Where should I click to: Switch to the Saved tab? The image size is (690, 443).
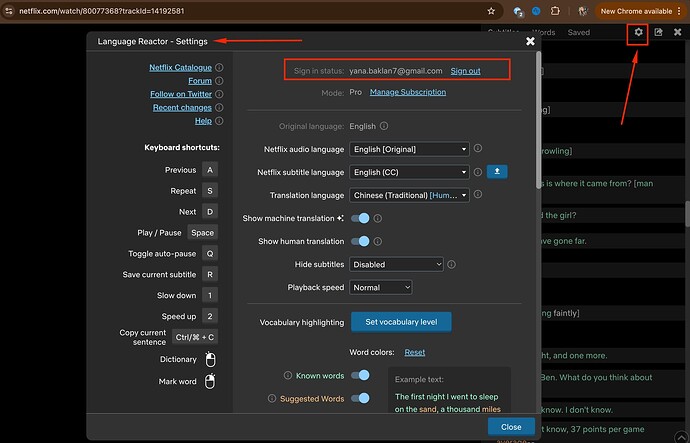pyautogui.click(x=578, y=32)
